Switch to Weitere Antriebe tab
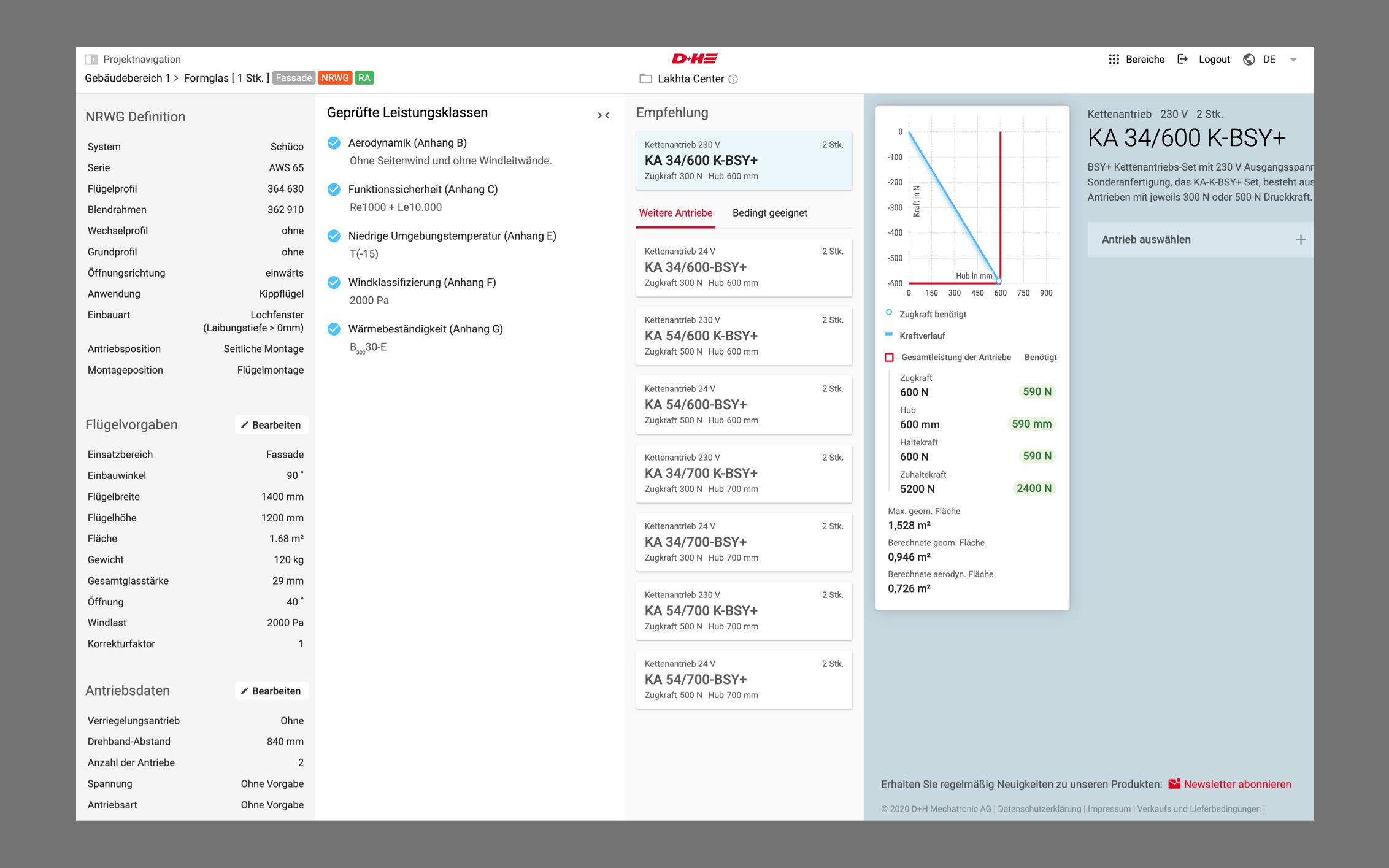 click(675, 213)
